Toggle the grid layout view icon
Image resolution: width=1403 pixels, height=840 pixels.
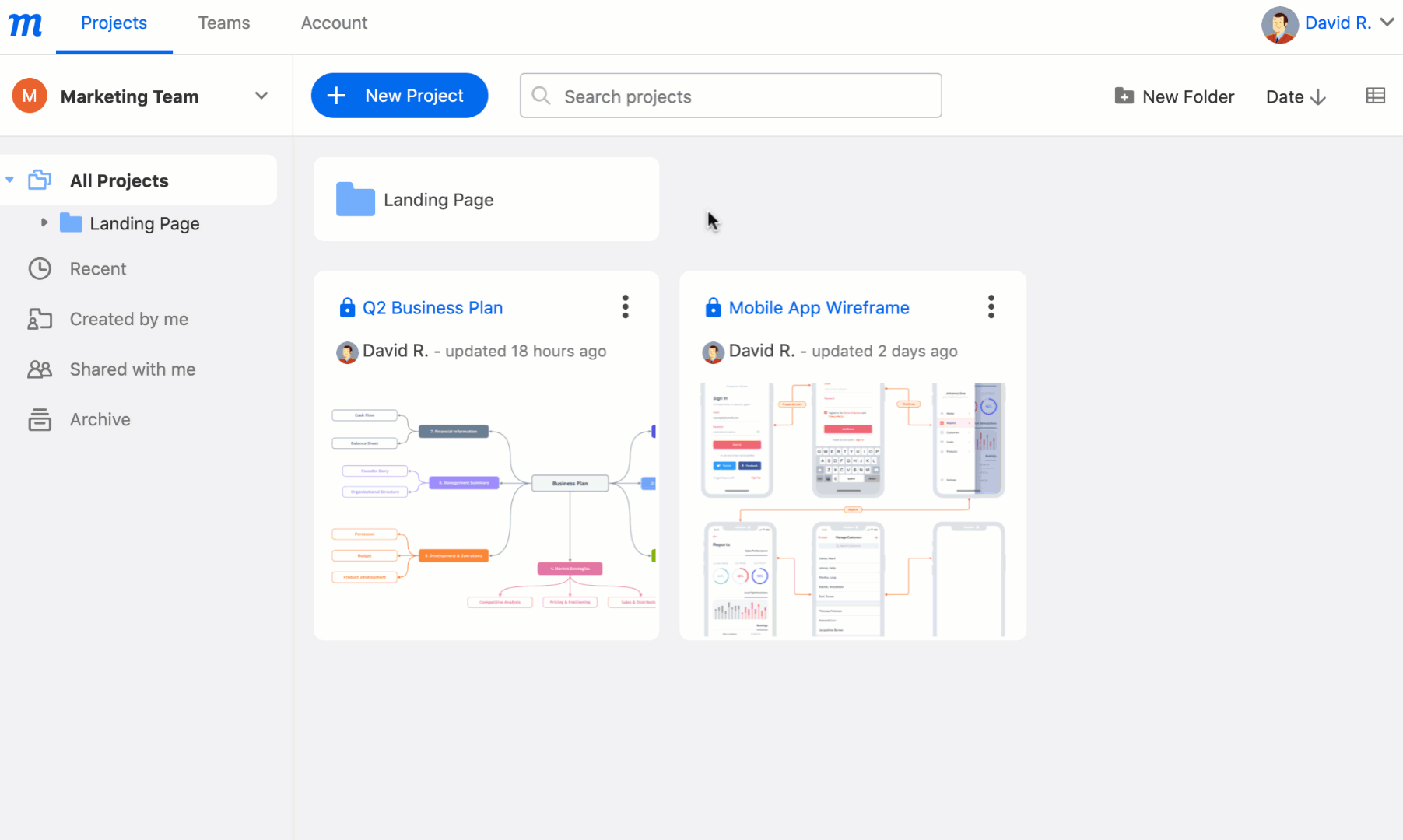pos(1376,95)
